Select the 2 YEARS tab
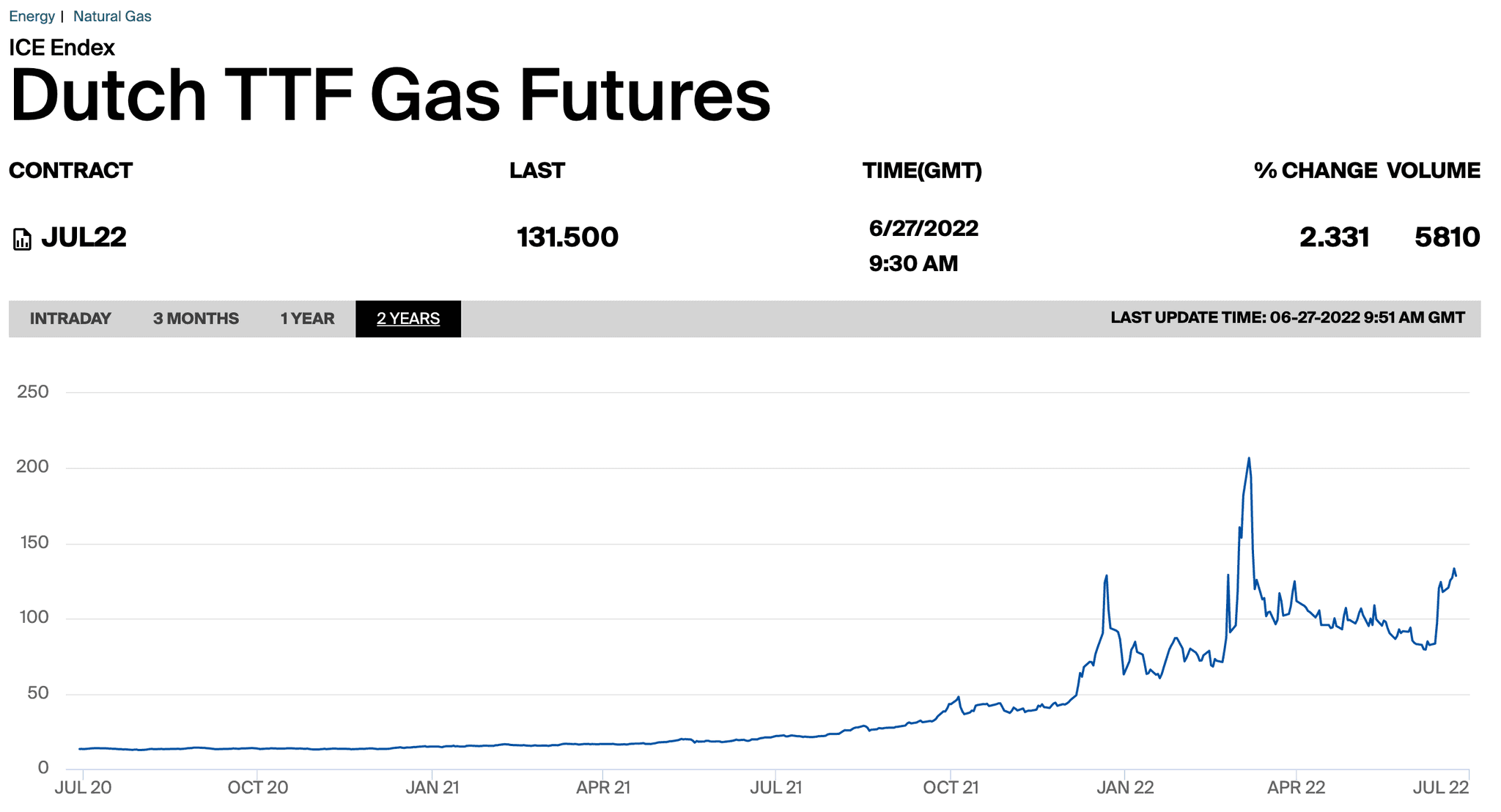This screenshot has height=812, width=1501. point(408,319)
